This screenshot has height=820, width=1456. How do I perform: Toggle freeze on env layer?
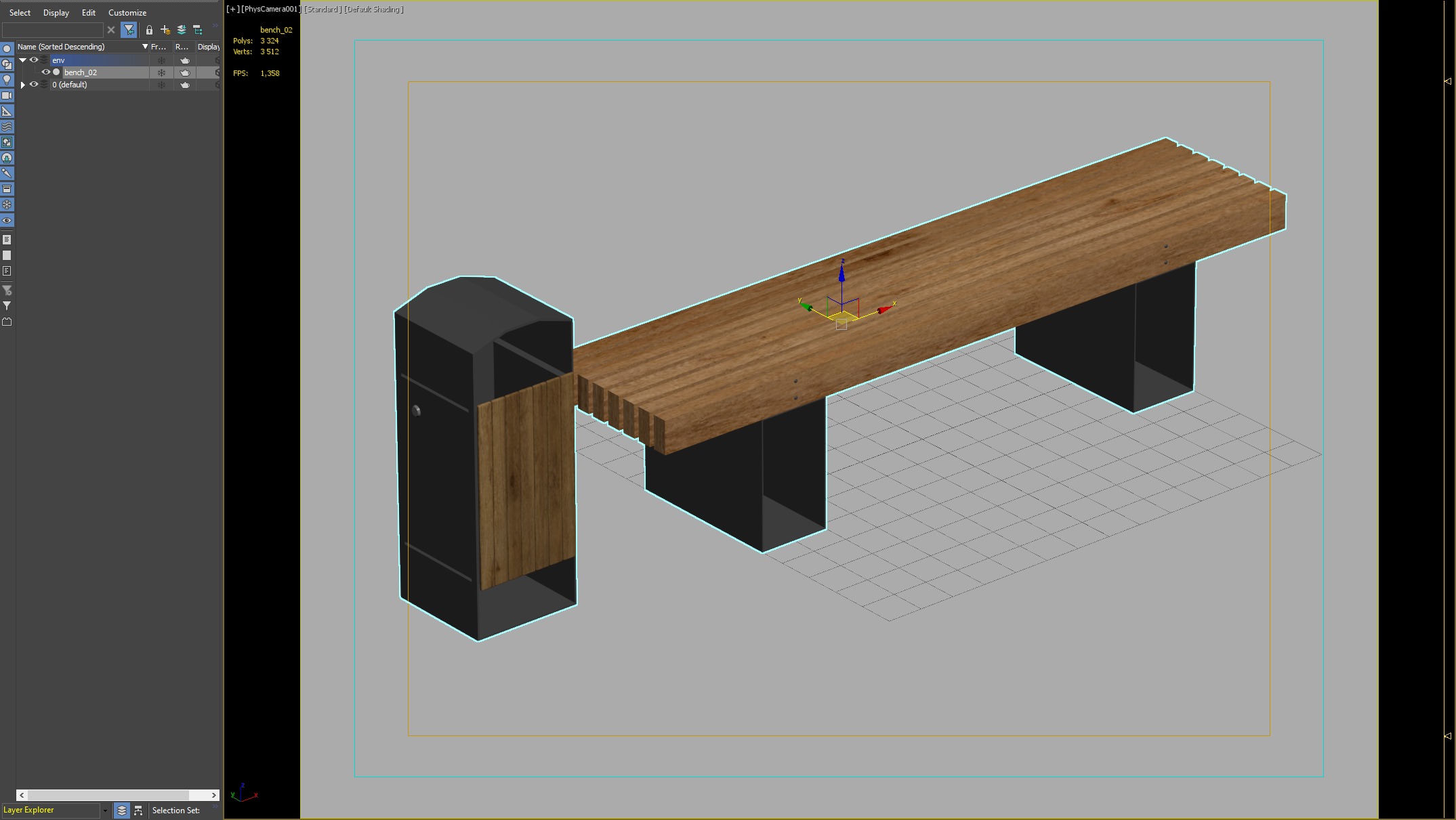161,60
